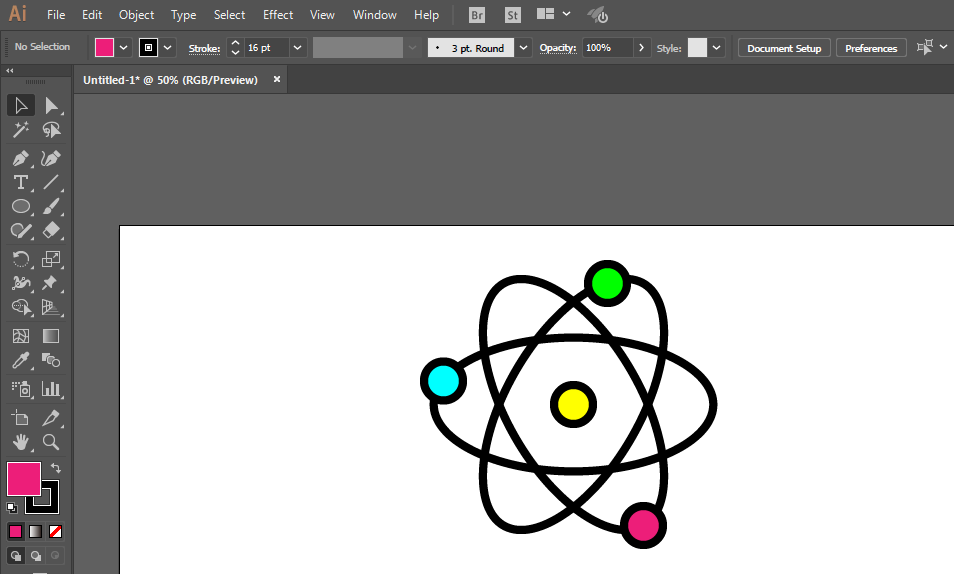This screenshot has height=574, width=954.
Task: Select the Shape Builder tool
Action: (x=21, y=307)
